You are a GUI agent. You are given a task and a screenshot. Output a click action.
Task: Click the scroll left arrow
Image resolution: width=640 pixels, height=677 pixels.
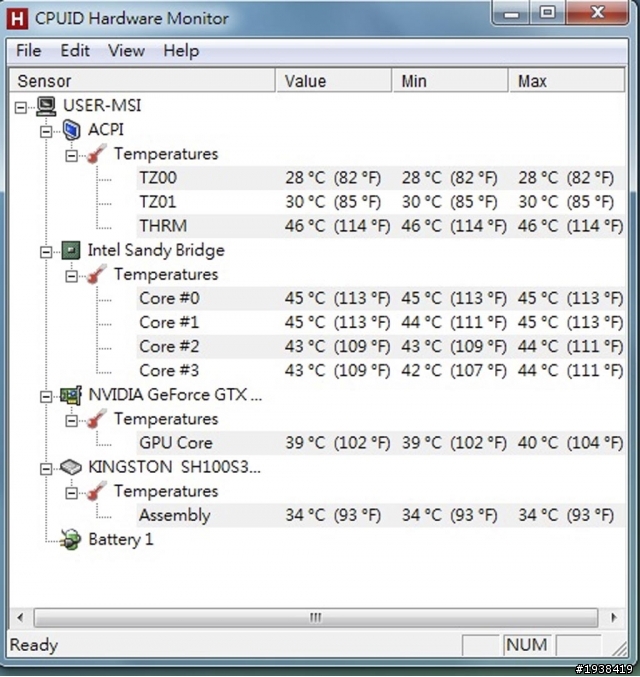[20, 617]
